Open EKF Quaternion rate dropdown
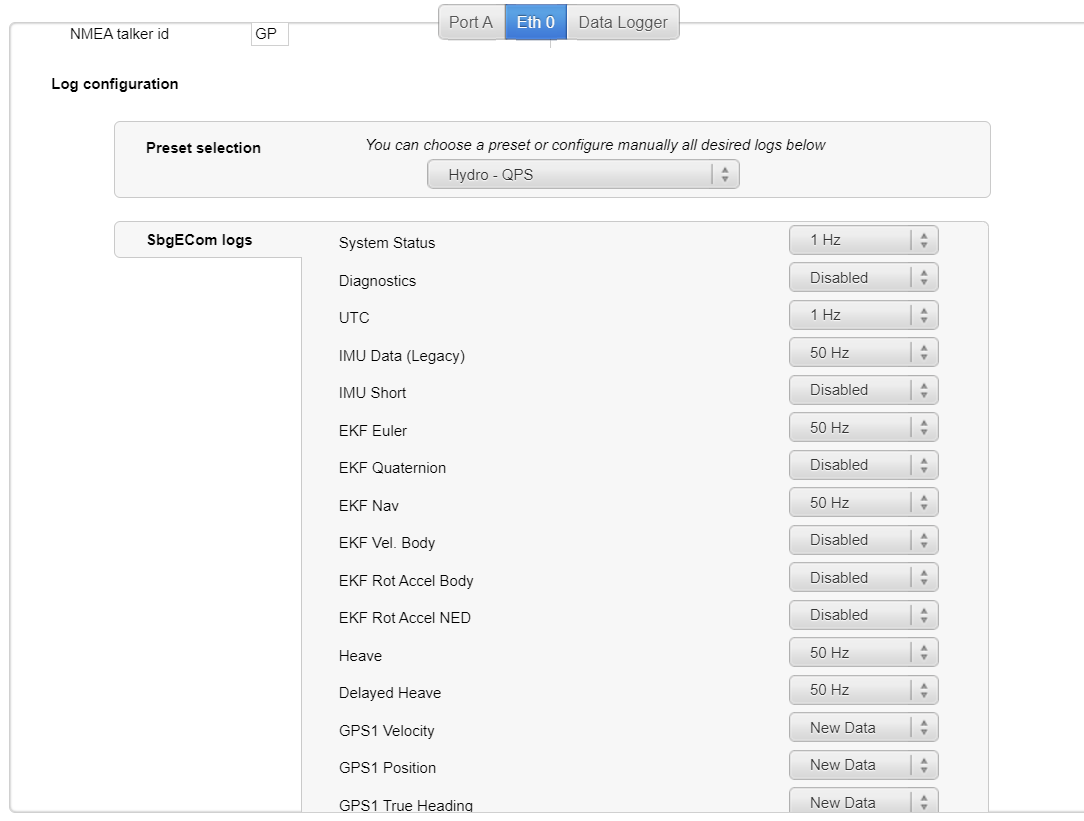 [x=863, y=465]
